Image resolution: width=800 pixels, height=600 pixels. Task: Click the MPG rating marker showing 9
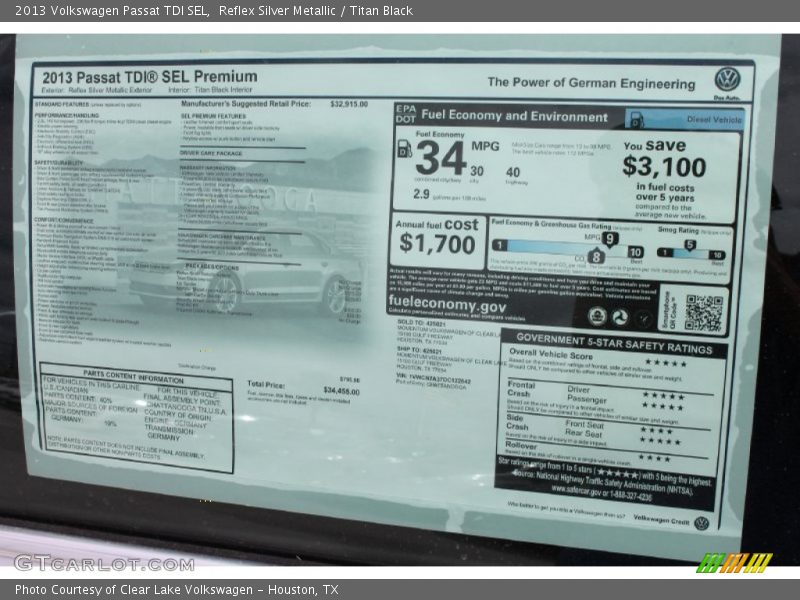tap(610, 239)
